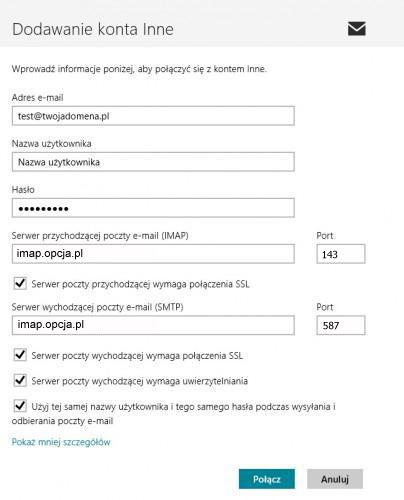The image size is (404, 500).
Task: Cancel with the Anuluj button
Action: 335,479
